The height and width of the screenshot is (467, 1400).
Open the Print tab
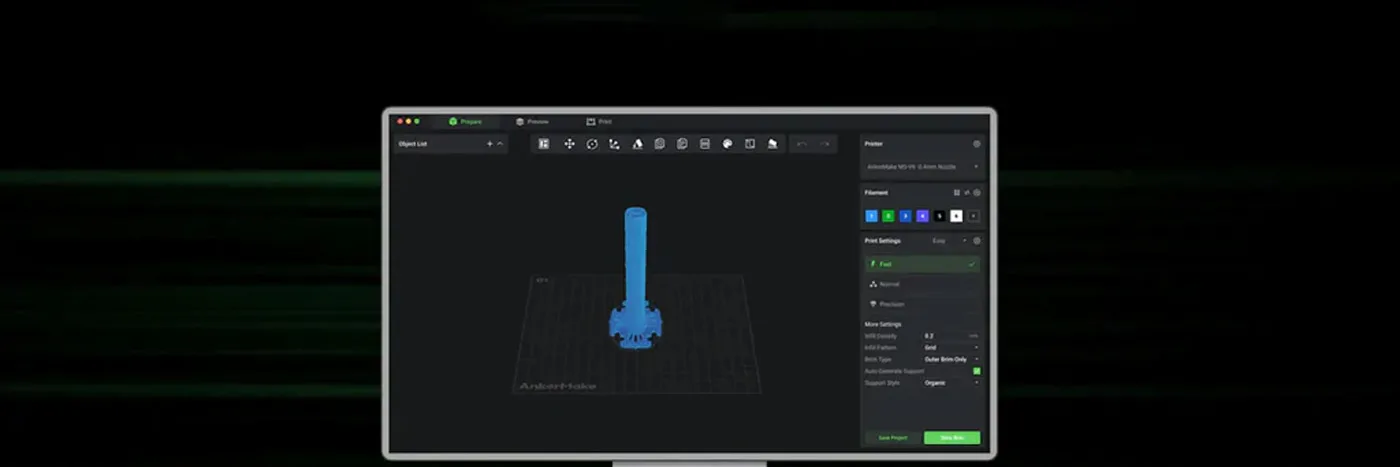click(x=599, y=121)
